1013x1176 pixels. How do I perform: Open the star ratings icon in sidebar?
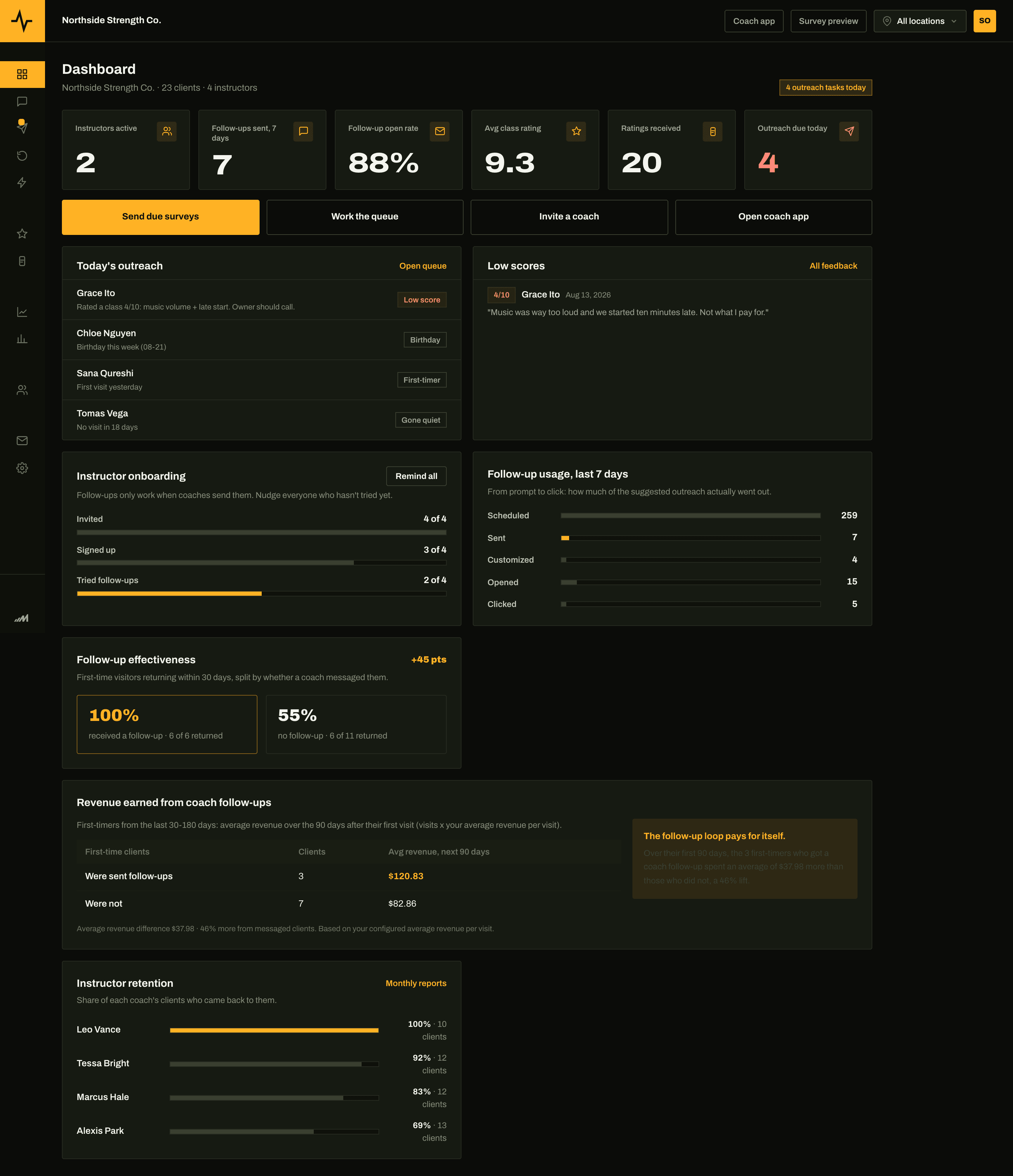click(22, 234)
